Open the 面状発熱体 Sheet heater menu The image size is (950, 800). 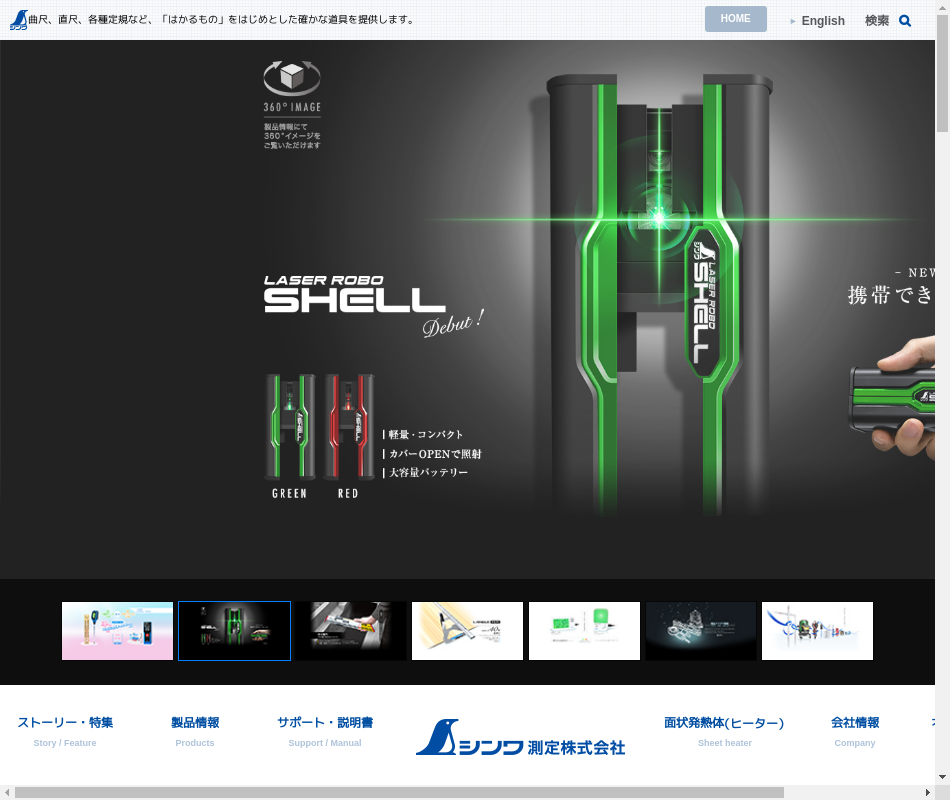724,723
